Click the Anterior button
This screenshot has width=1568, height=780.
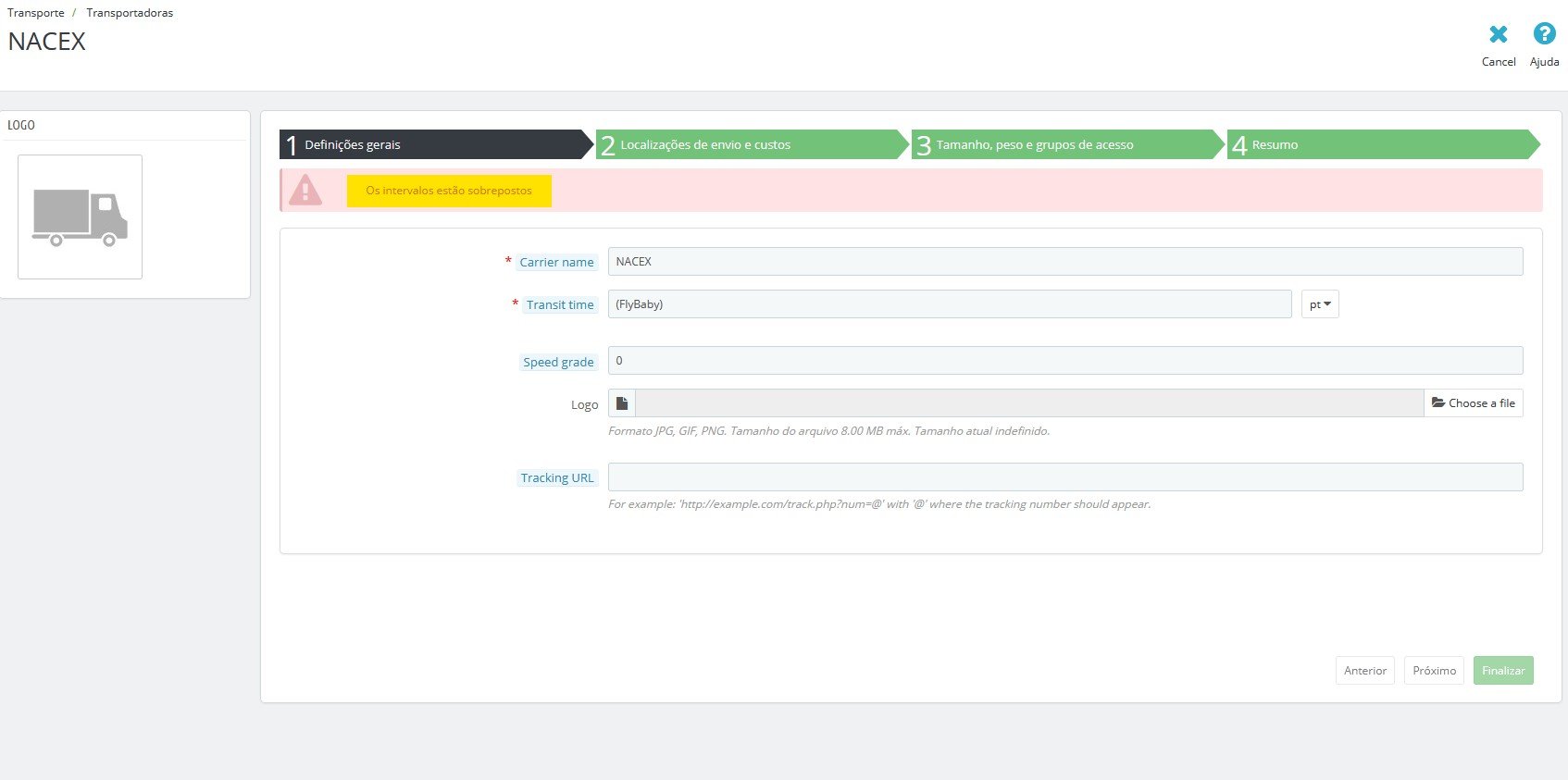pos(1365,671)
